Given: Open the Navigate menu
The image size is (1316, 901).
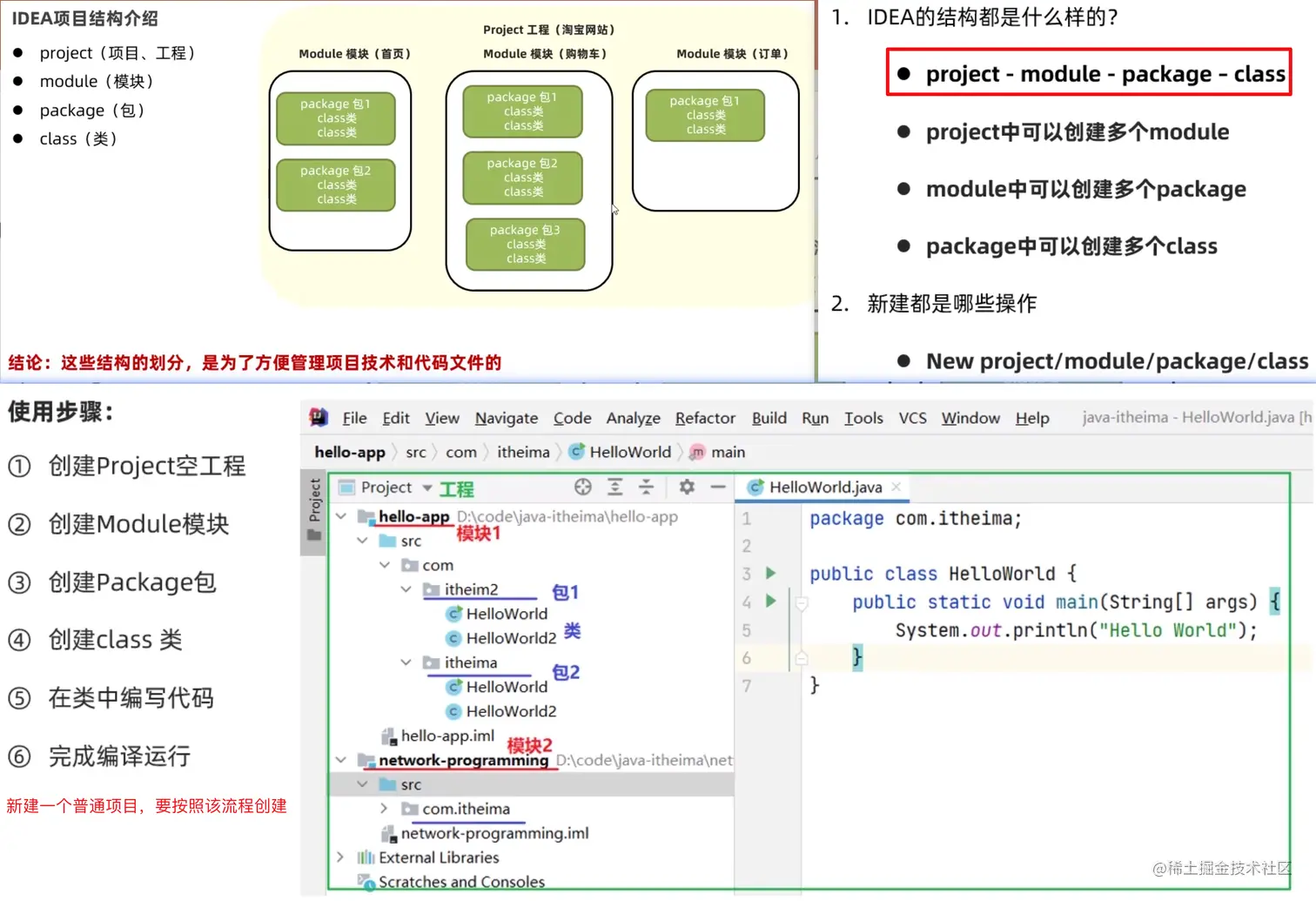Looking at the screenshot, I should tap(507, 419).
